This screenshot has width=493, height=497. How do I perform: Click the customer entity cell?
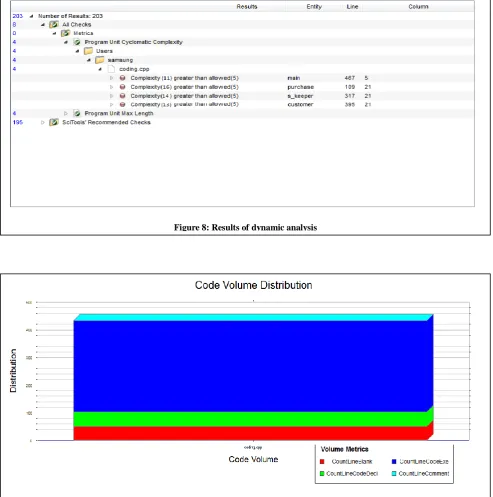300,105
